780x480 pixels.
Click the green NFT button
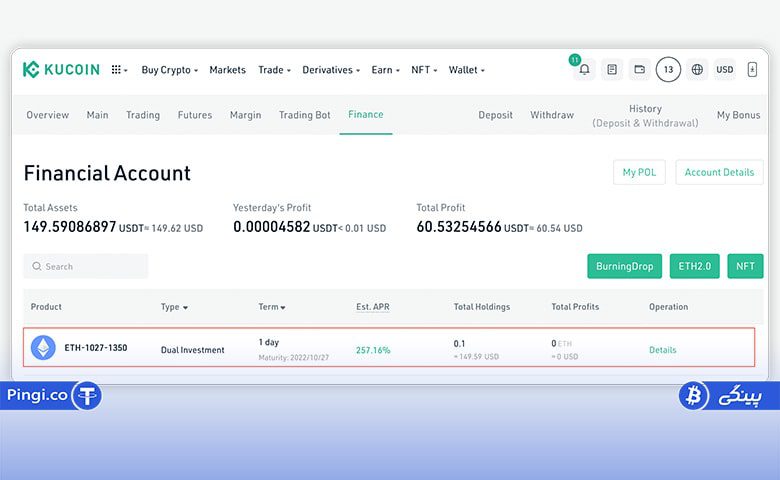pyautogui.click(x=745, y=266)
